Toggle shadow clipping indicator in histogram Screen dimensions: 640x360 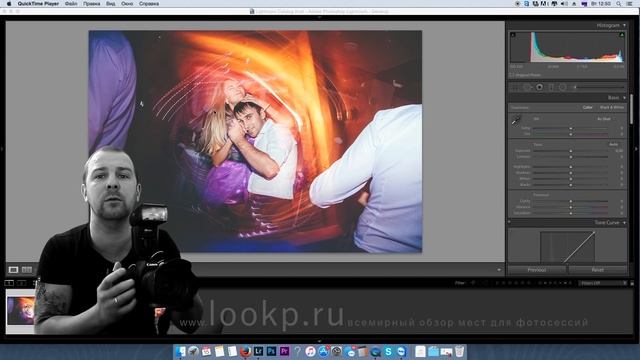513,35
